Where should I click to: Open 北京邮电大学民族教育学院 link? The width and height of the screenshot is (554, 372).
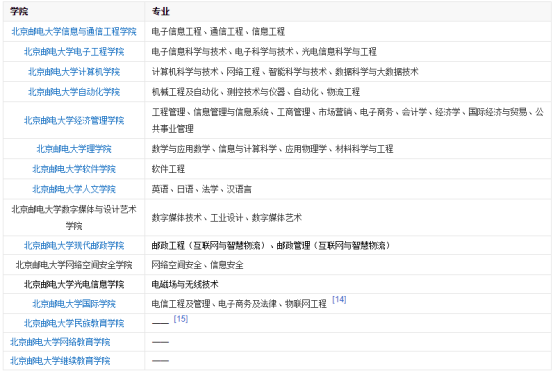pos(74,323)
